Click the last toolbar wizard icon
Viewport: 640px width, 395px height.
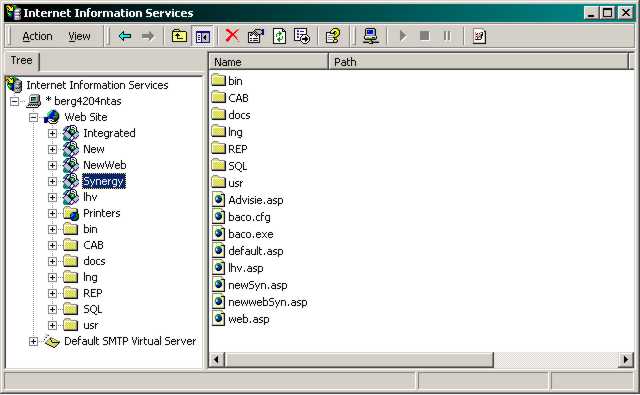tap(479, 36)
